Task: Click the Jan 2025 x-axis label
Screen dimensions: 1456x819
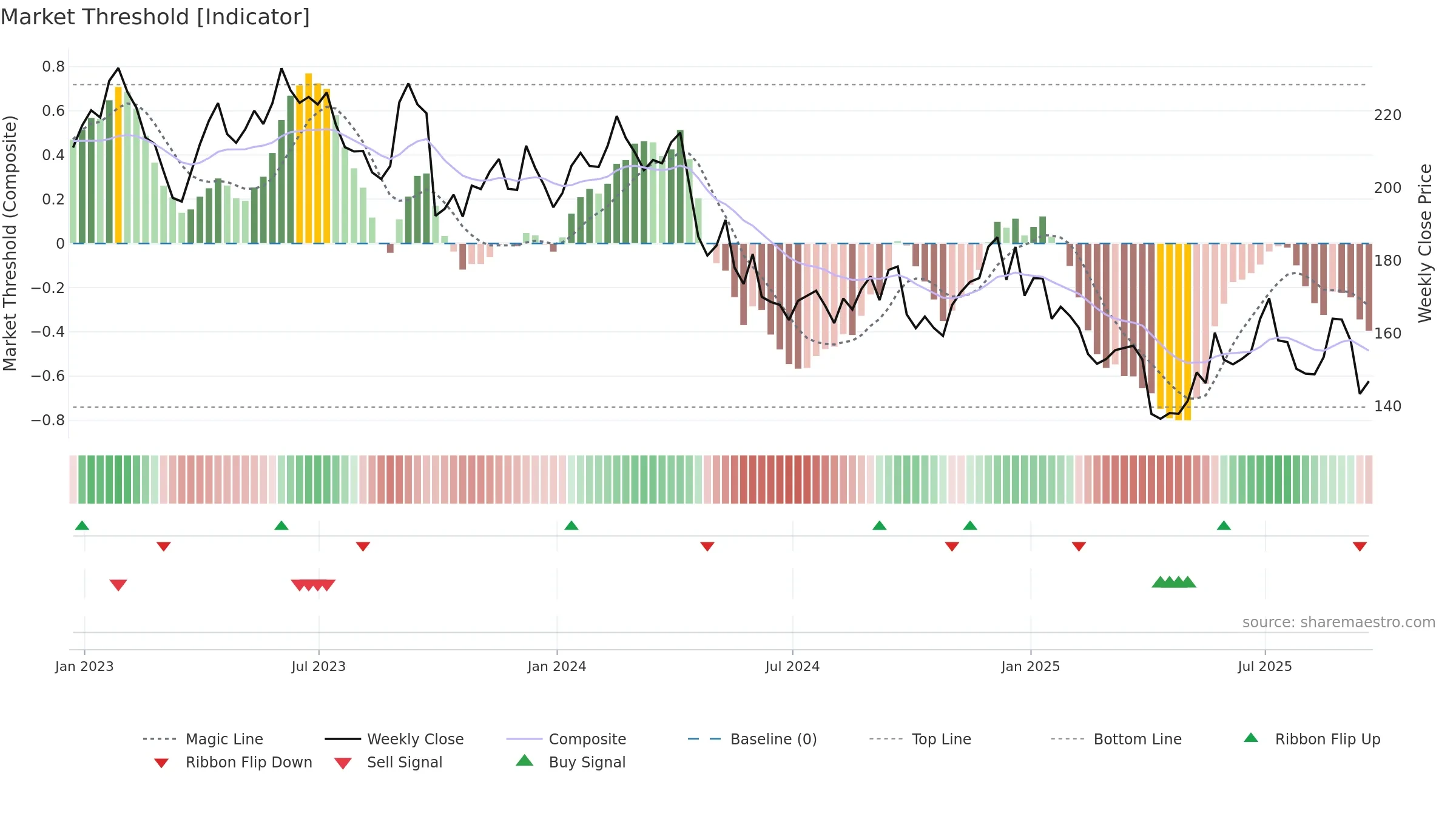Action: (x=1031, y=666)
